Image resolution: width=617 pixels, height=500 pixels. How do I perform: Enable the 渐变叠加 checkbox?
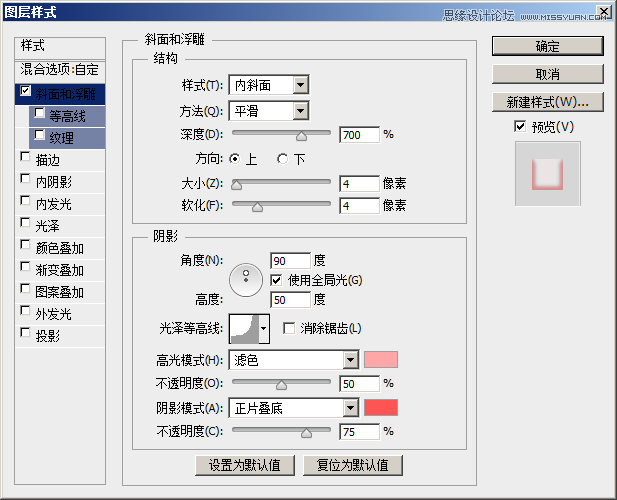click(x=25, y=267)
